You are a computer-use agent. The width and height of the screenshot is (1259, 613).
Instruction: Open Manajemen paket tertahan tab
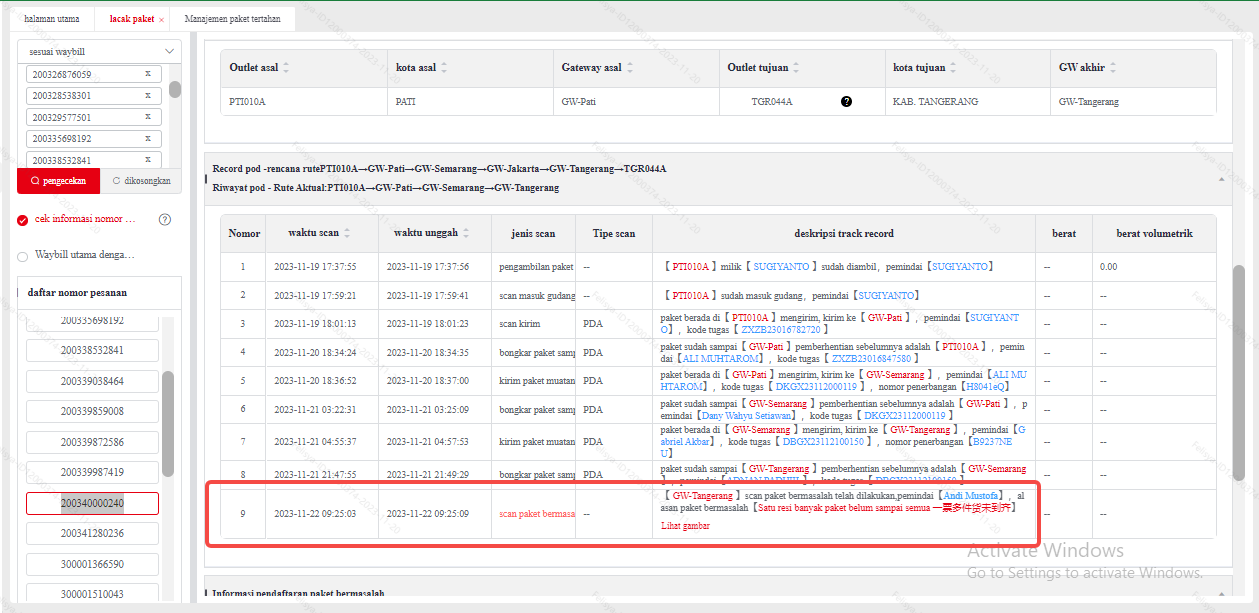pyautogui.click(x=233, y=19)
